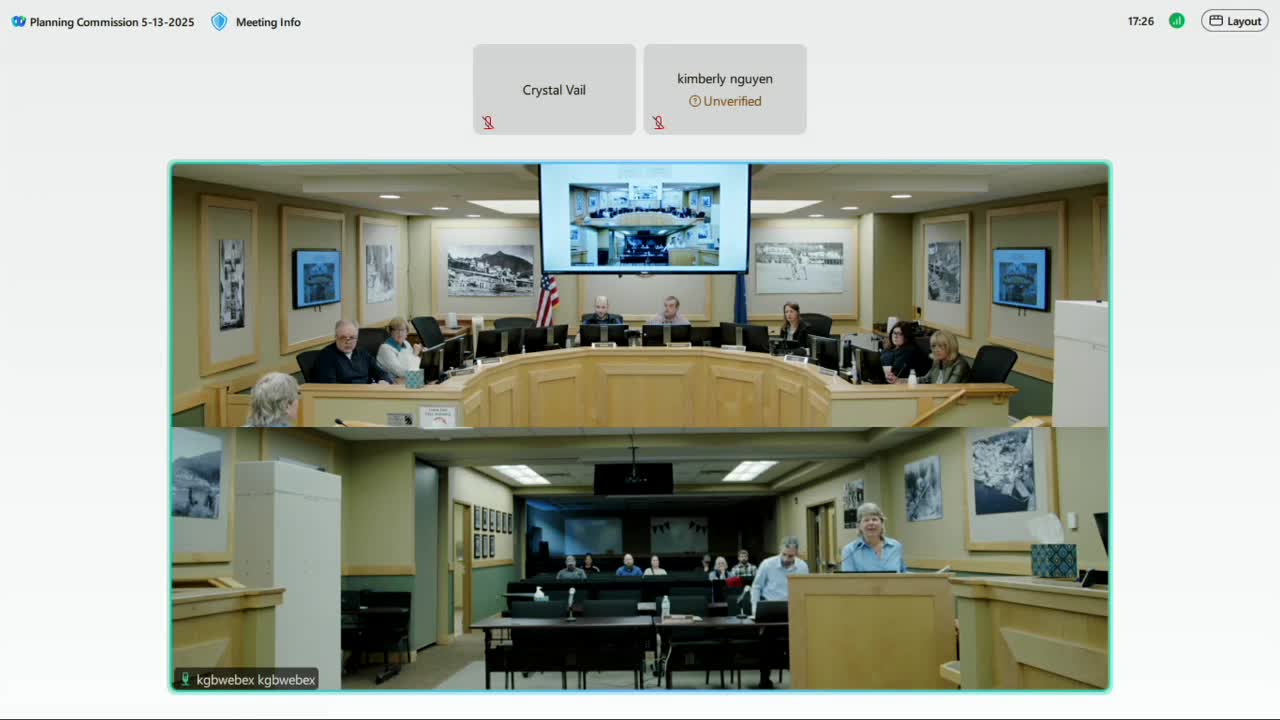The height and width of the screenshot is (720, 1280).
Task: Click the Unverified status warning icon
Action: 695,101
